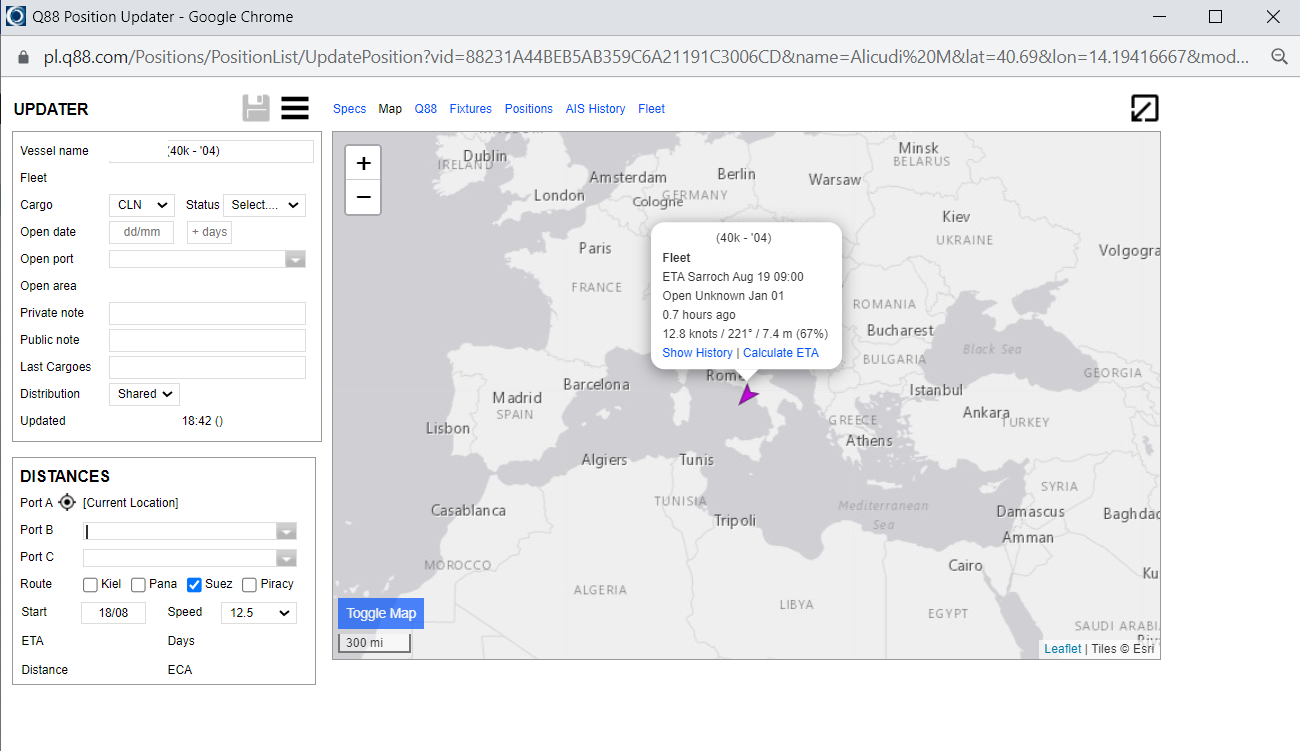Click the current location target icon
The width and height of the screenshot is (1300, 751).
pyautogui.click(x=67, y=502)
